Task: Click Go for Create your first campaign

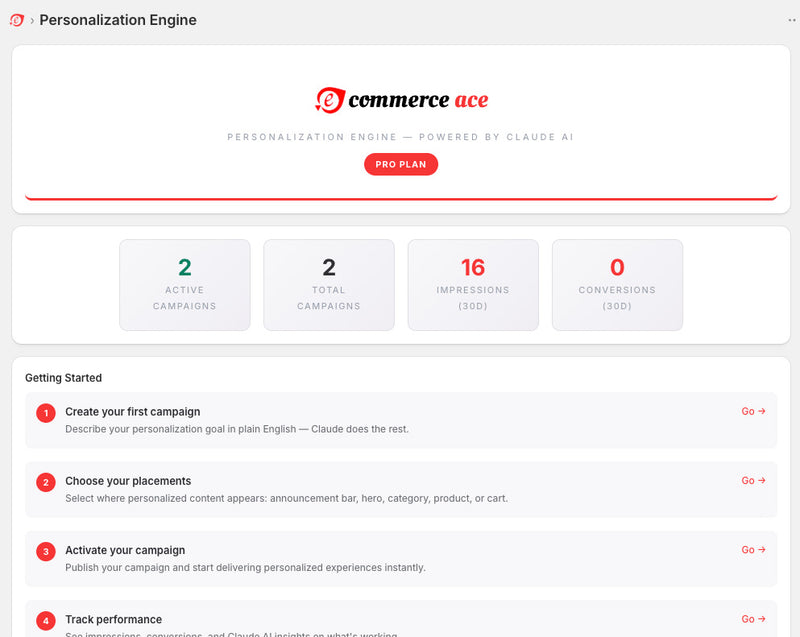Action: pos(754,411)
